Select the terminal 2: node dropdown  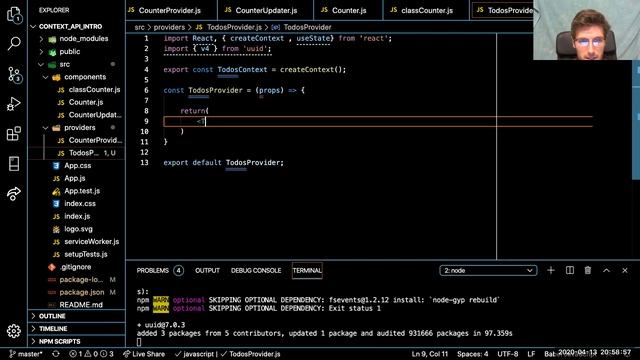tap(488, 271)
